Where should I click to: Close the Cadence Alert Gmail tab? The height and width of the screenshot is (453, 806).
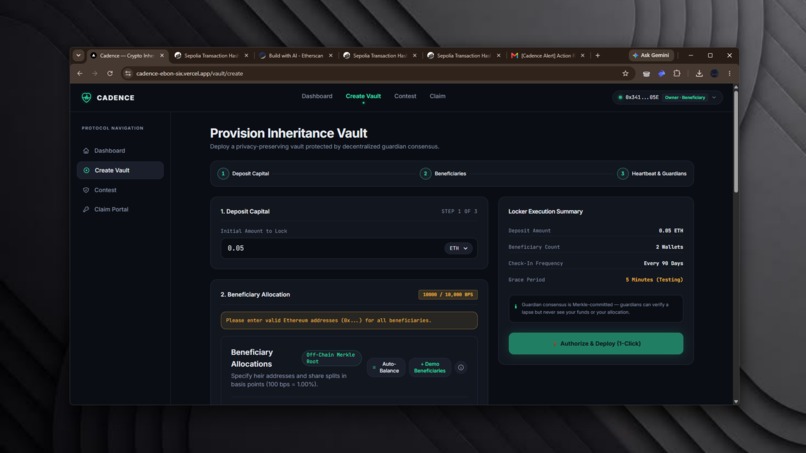[582, 56]
